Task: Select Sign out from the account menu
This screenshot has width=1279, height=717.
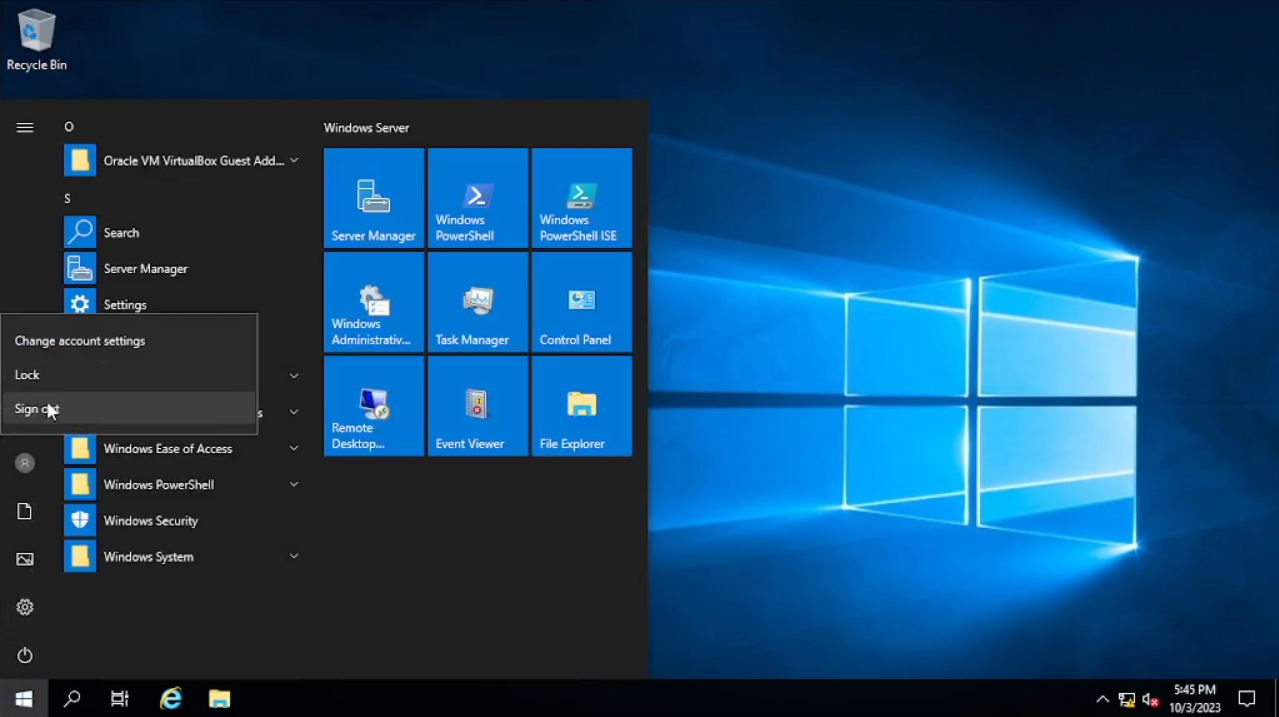Action: 37,409
